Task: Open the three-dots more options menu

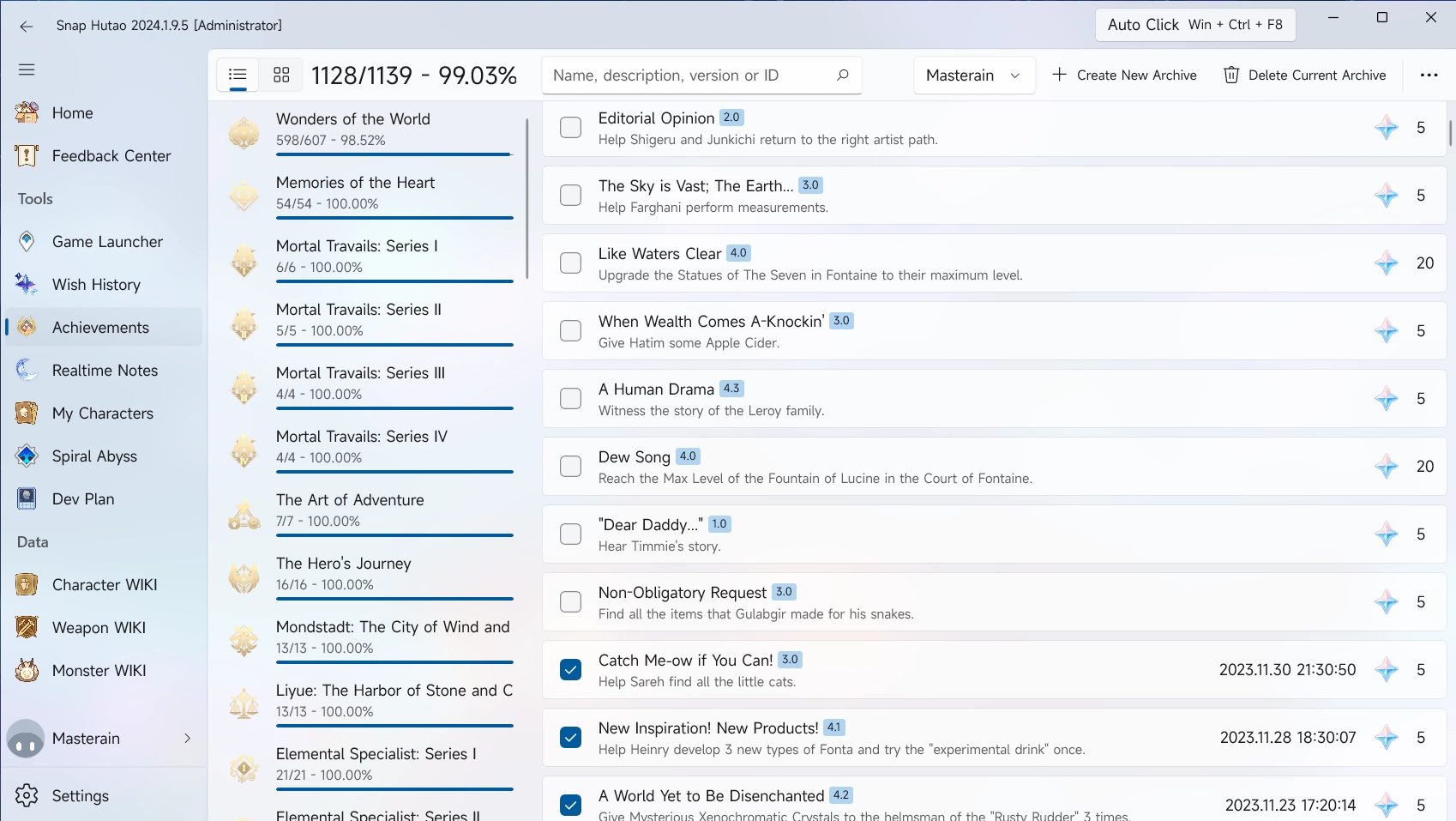Action: click(1429, 75)
